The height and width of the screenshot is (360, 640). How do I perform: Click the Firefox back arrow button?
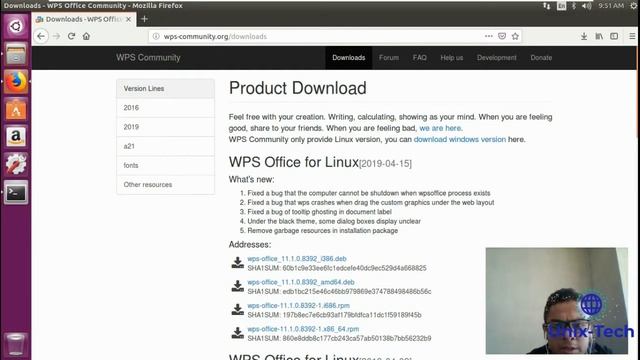tap(41, 36)
